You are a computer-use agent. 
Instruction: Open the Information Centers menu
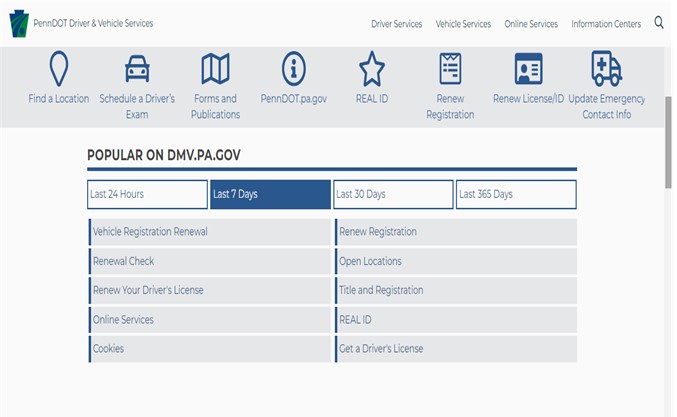point(606,24)
